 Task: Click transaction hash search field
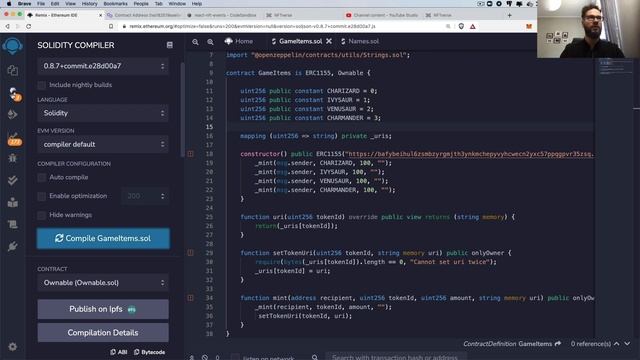click(x=395, y=357)
